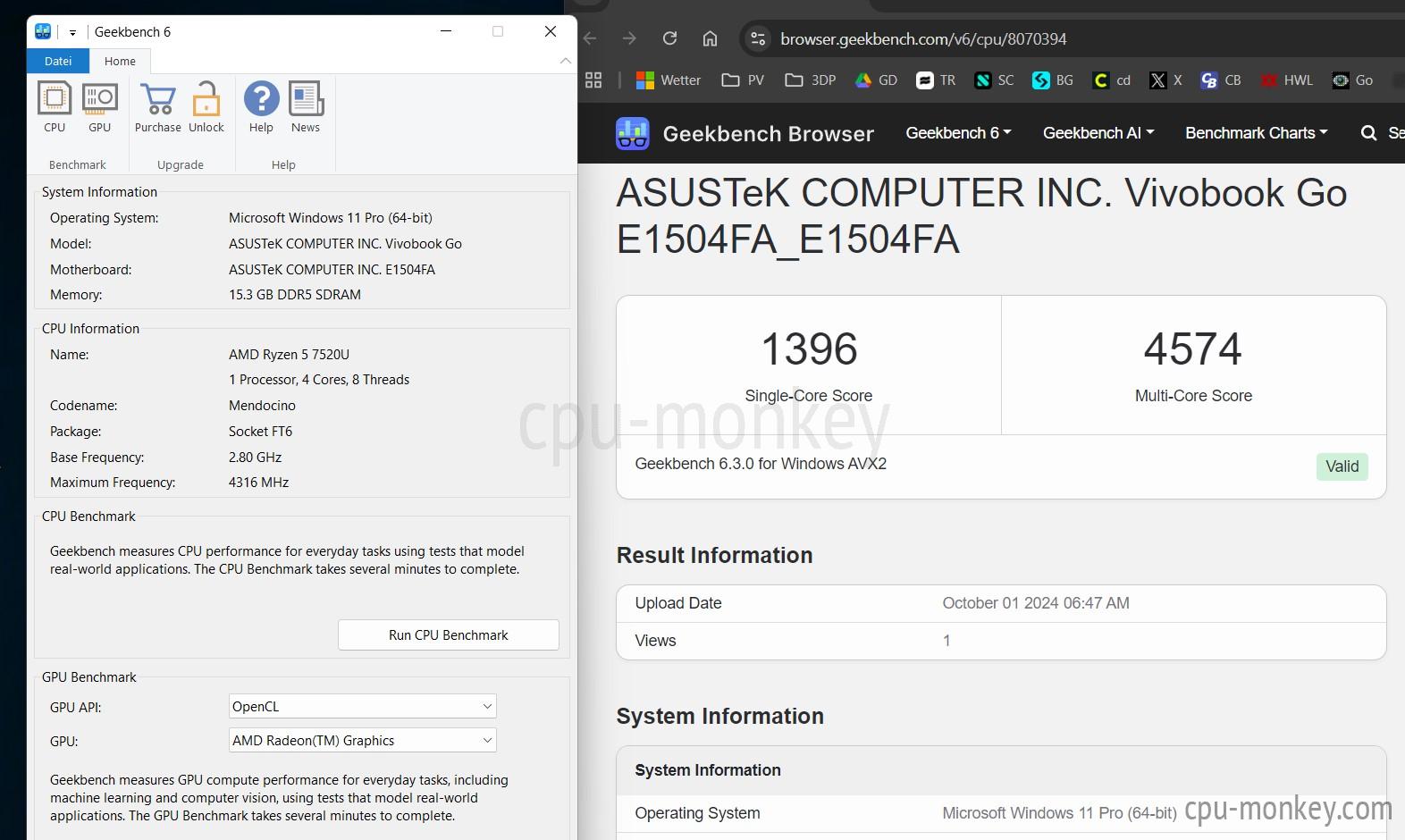This screenshot has height=840, width=1405.
Task: Click the browser home icon
Action: [x=710, y=38]
